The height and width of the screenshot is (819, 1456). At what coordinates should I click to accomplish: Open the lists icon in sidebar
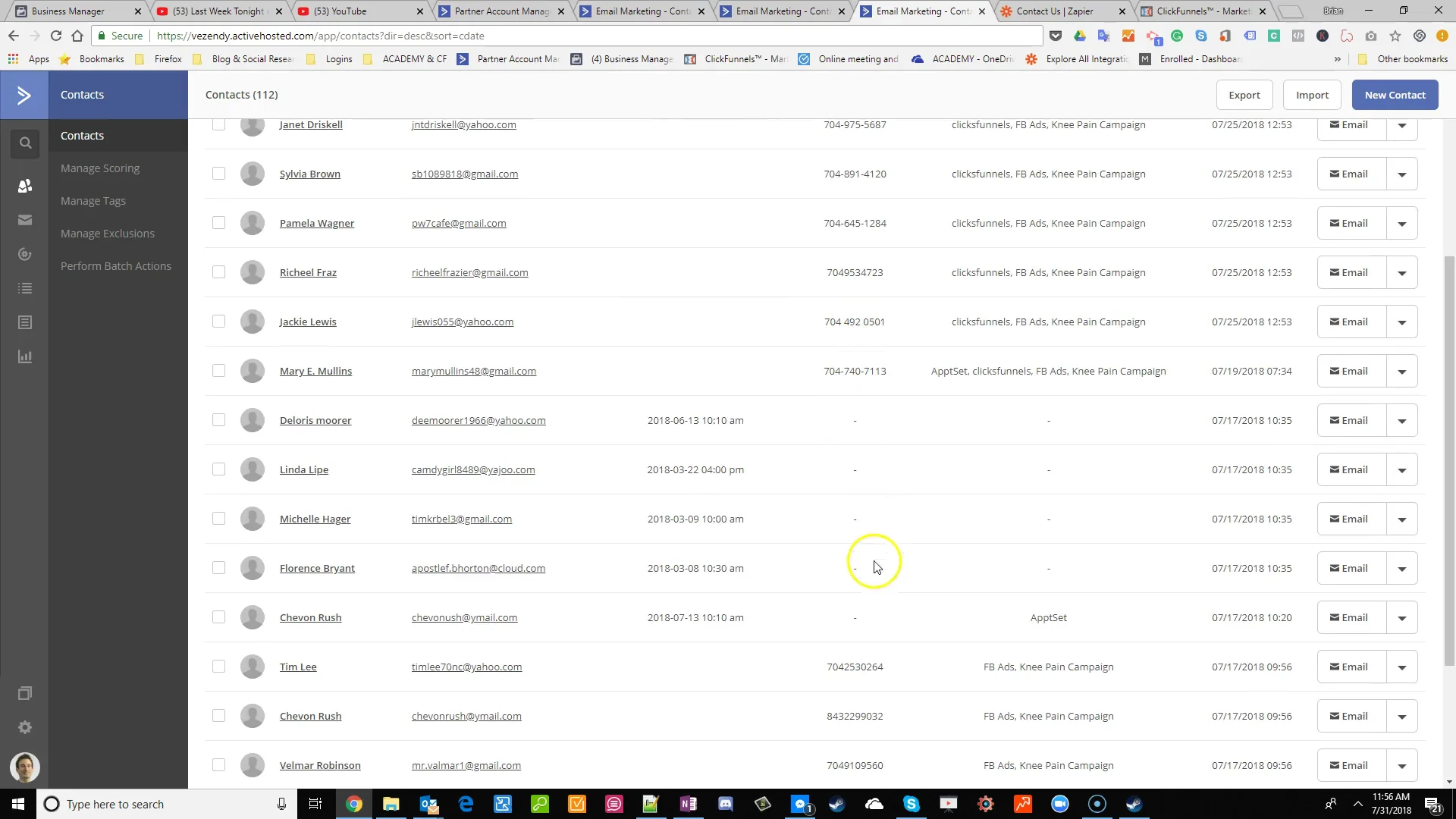[x=25, y=288]
